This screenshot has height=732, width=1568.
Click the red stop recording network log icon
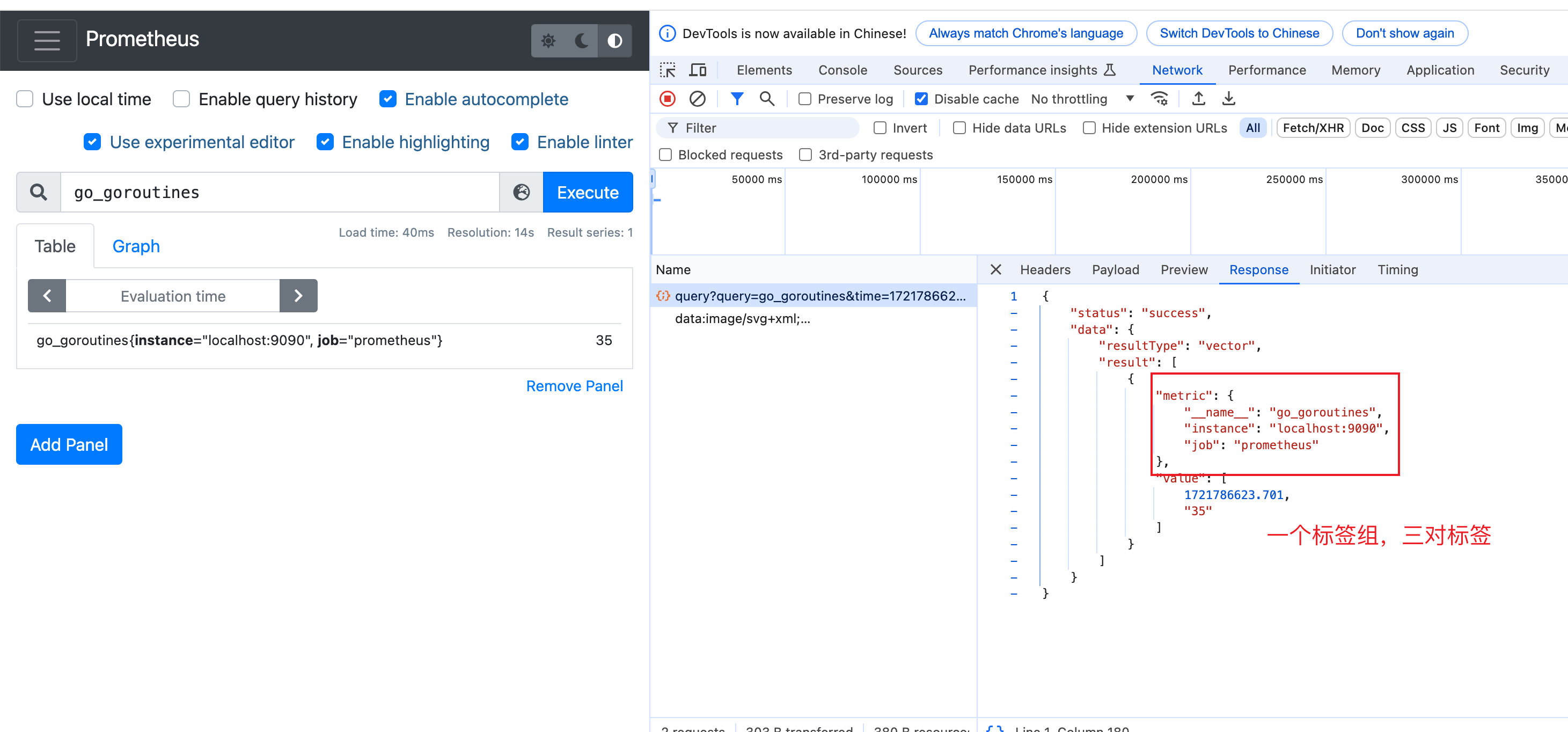pos(667,99)
